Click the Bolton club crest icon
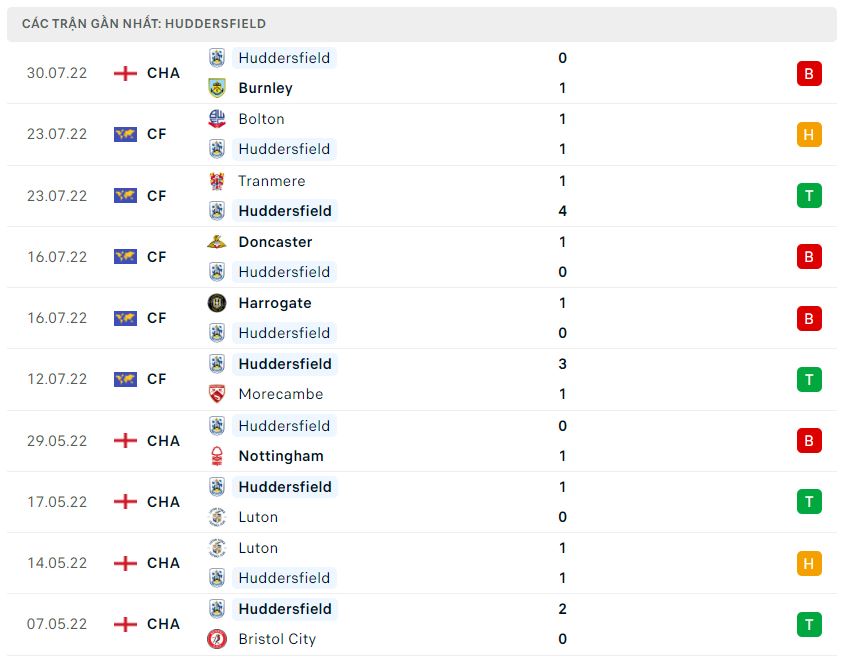 coord(217,119)
